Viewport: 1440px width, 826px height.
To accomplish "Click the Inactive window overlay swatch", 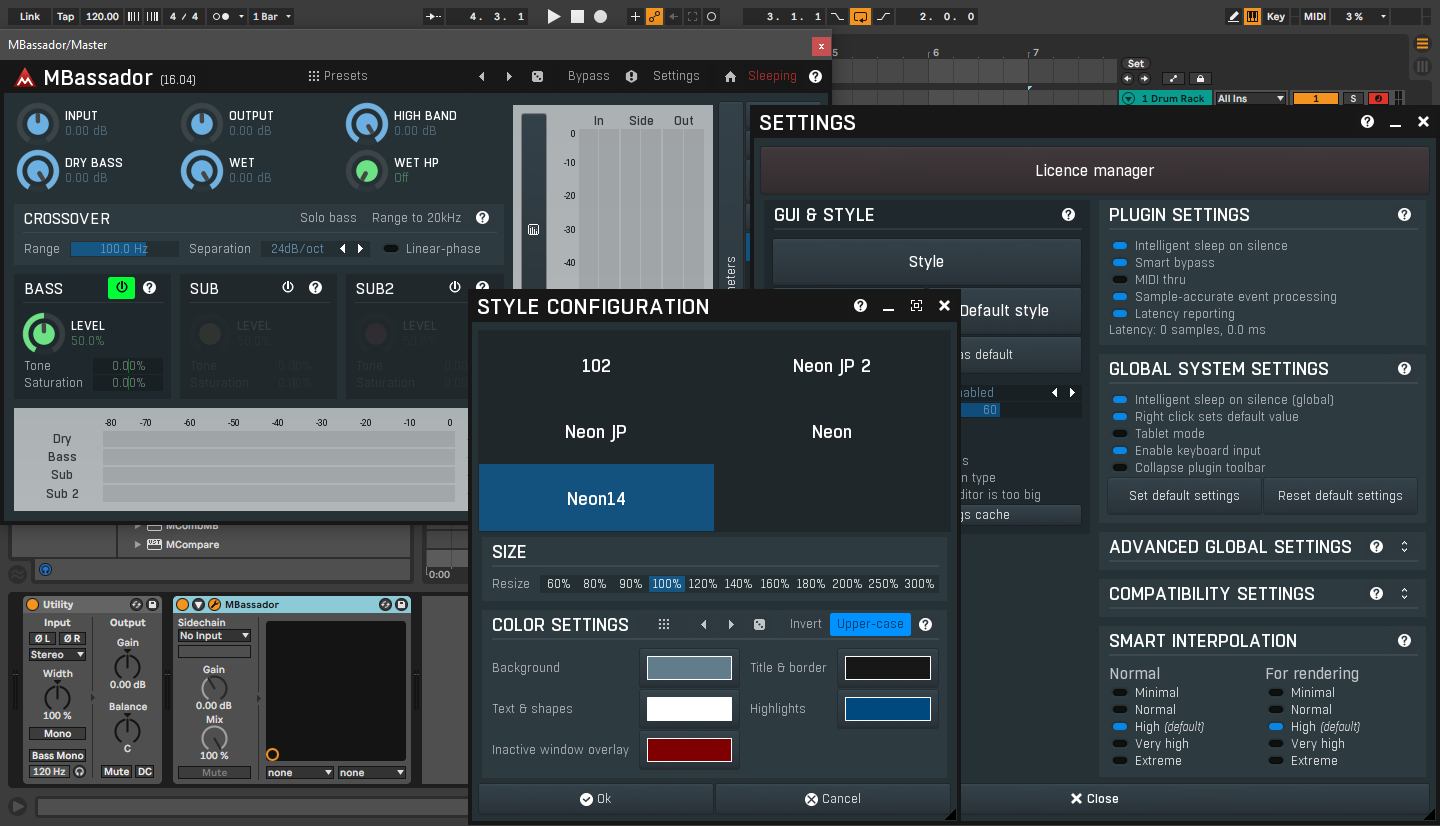I will coord(689,750).
